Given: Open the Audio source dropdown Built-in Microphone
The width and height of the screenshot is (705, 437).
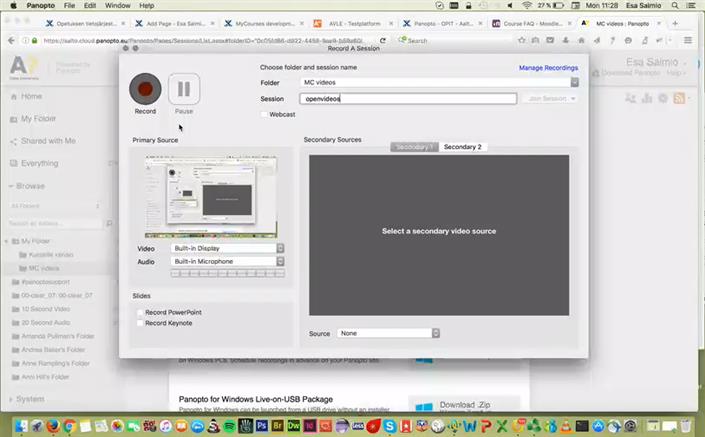Looking at the screenshot, I should 228,261.
